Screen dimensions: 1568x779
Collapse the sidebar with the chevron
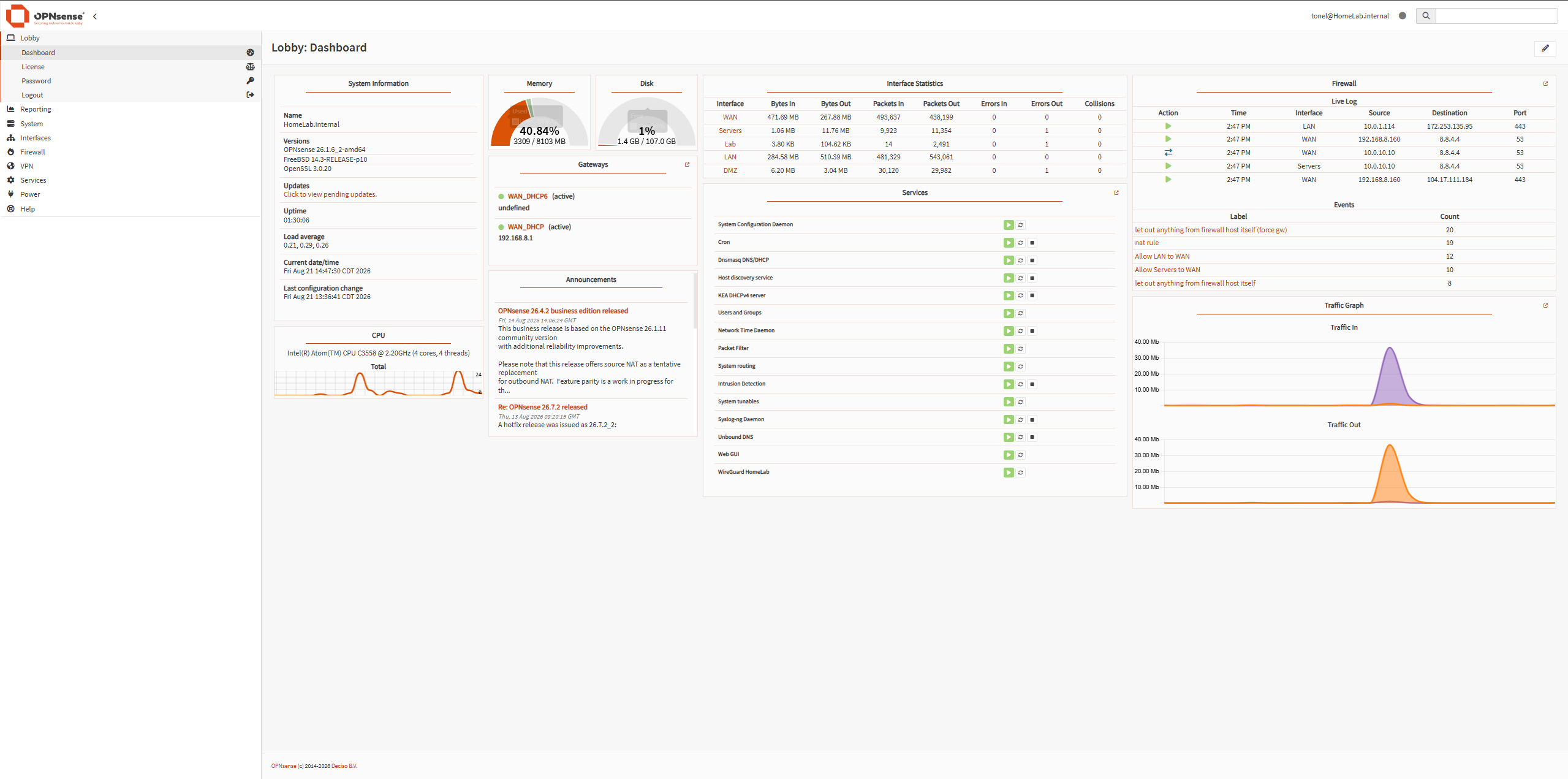click(95, 17)
